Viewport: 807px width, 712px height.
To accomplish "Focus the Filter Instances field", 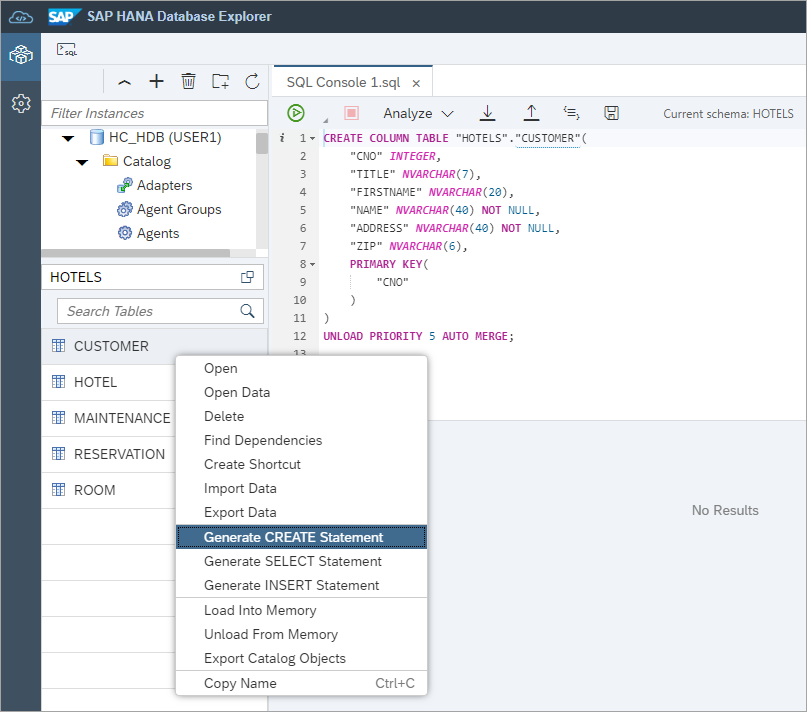I will click(x=154, y=113).
